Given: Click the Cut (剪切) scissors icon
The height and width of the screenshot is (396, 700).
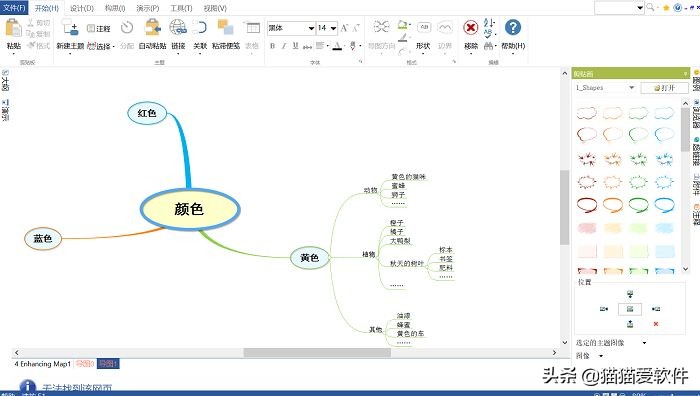Looking at the screenshot, I should click(30, 22).
